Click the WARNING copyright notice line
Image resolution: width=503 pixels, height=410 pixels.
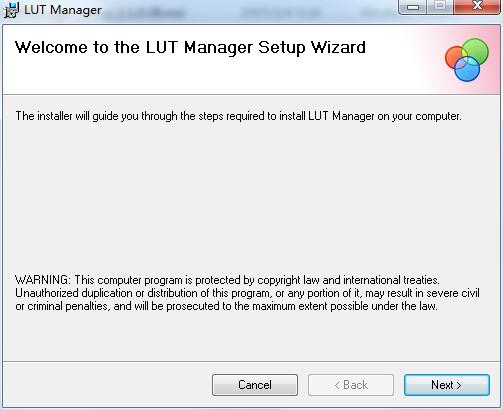tap(227, 280)
